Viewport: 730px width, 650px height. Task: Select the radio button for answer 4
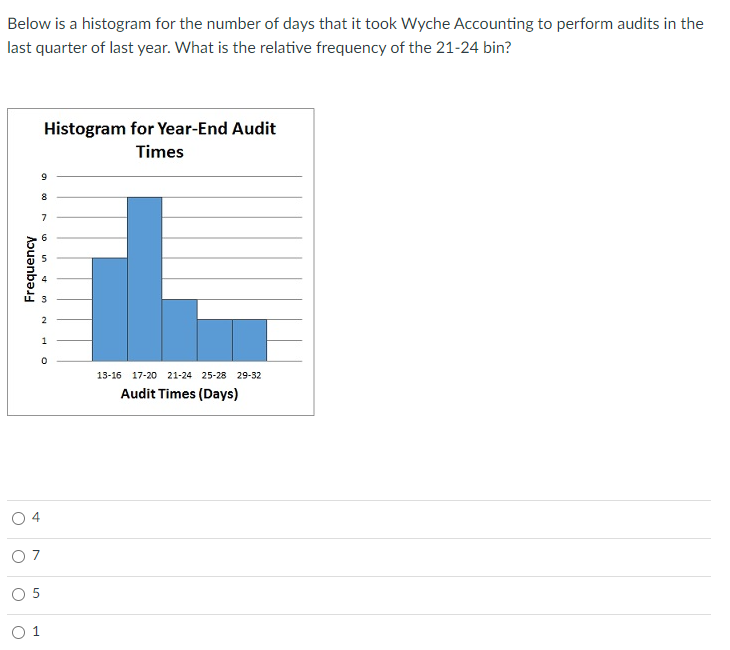click(x=19, y=518)
